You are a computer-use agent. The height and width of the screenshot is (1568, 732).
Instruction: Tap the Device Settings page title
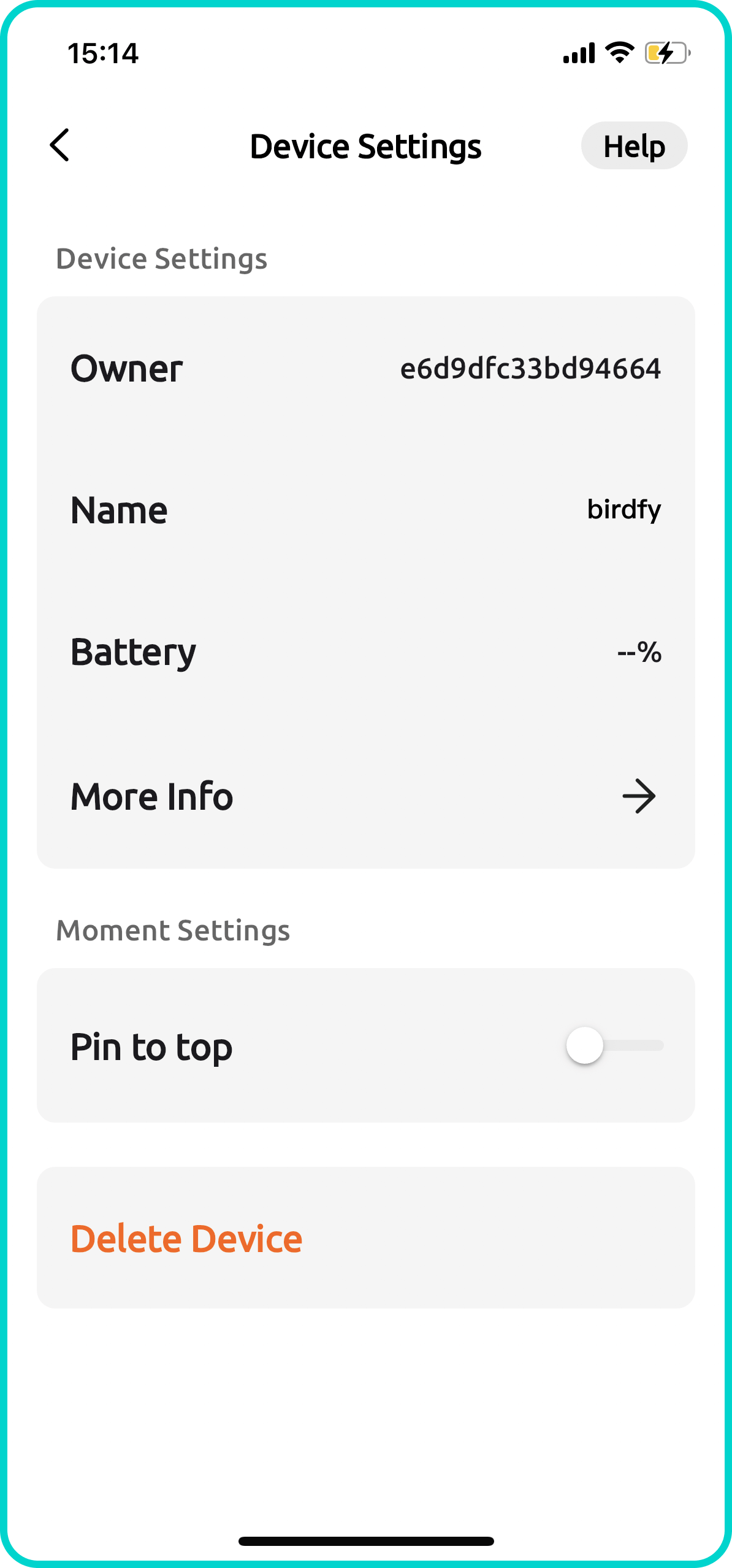click(365, 147)
